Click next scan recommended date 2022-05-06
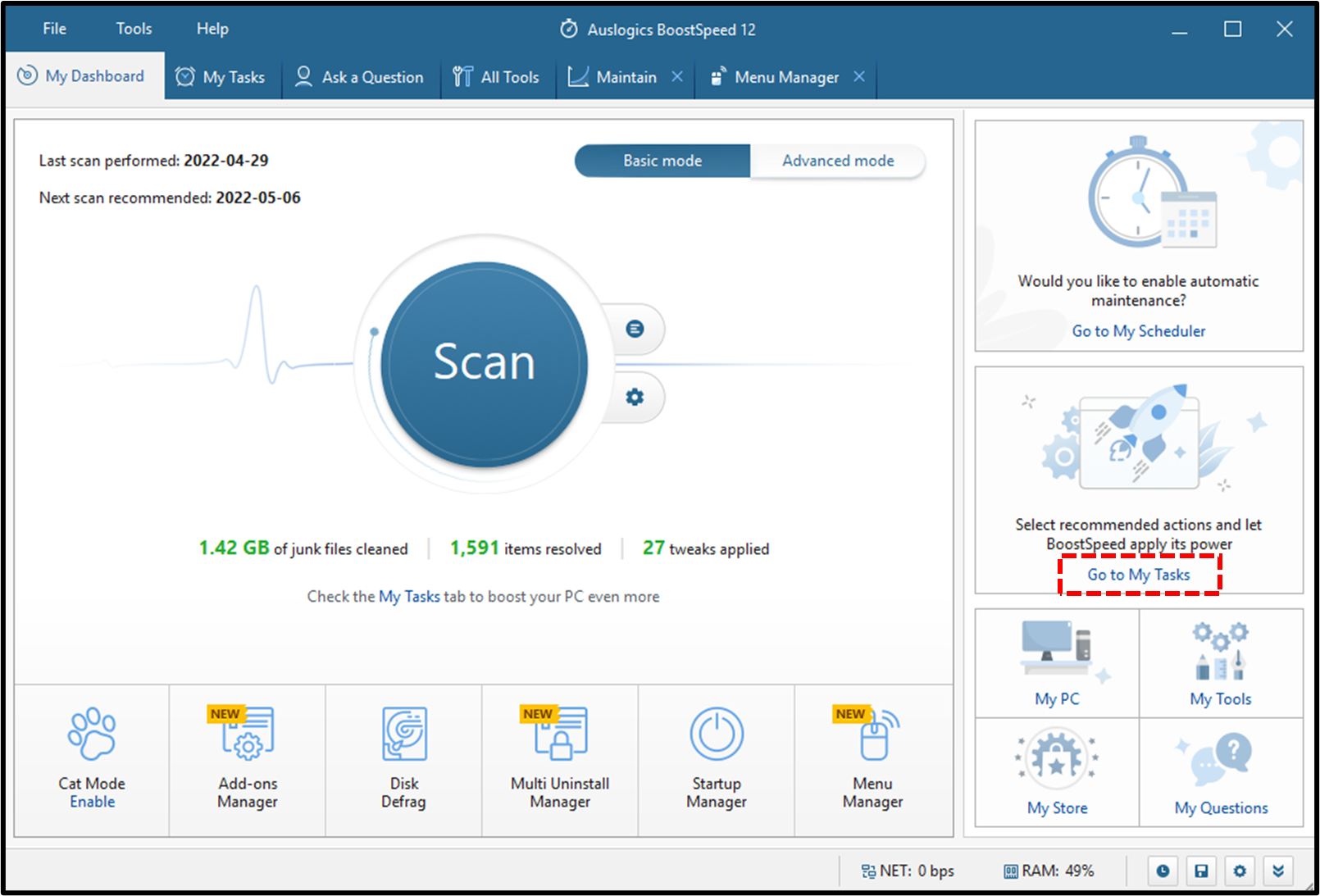 pyautogui.click(x=258, y=198)
